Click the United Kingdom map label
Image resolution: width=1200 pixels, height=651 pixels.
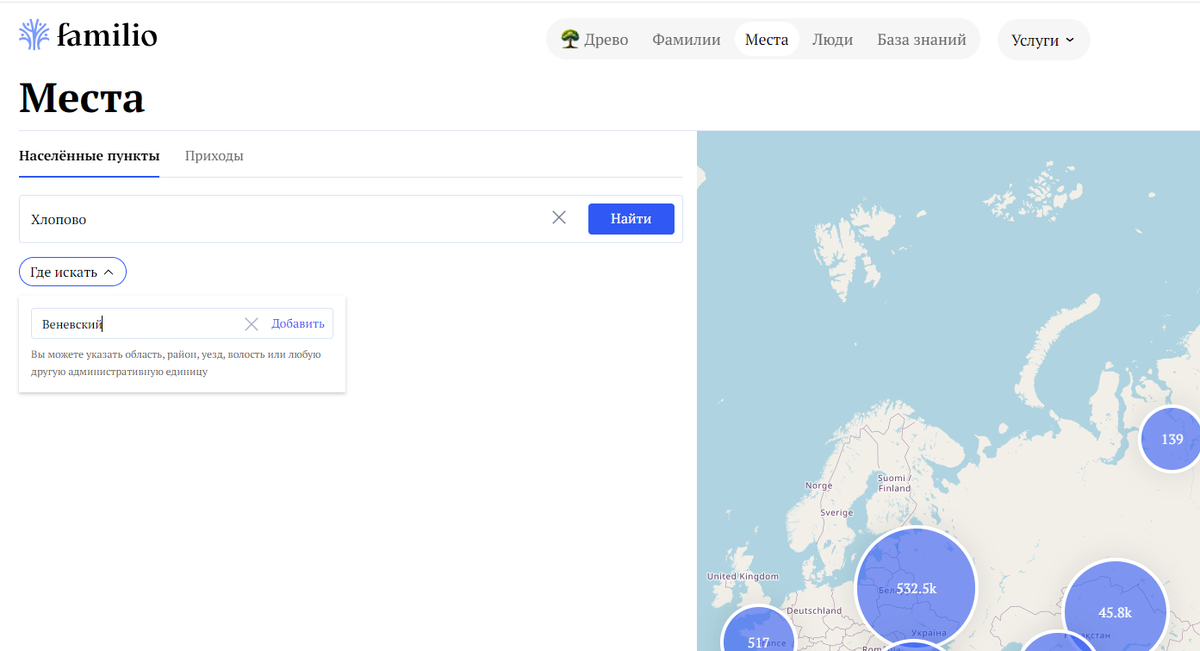[742, 577]
